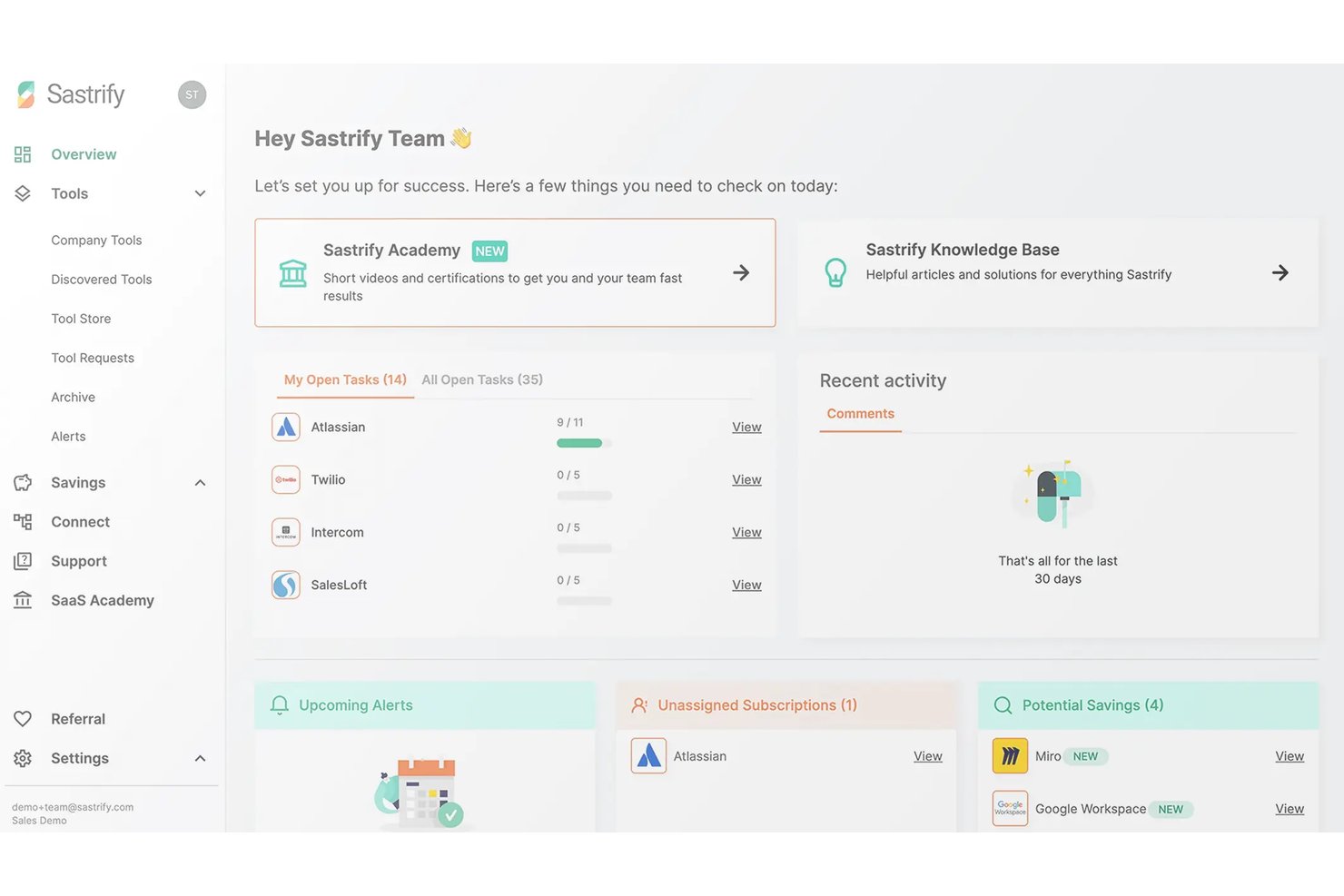The image size is (1344, 896).
Task: Open Archive in sidebar
Action: [x=73, y=398]
